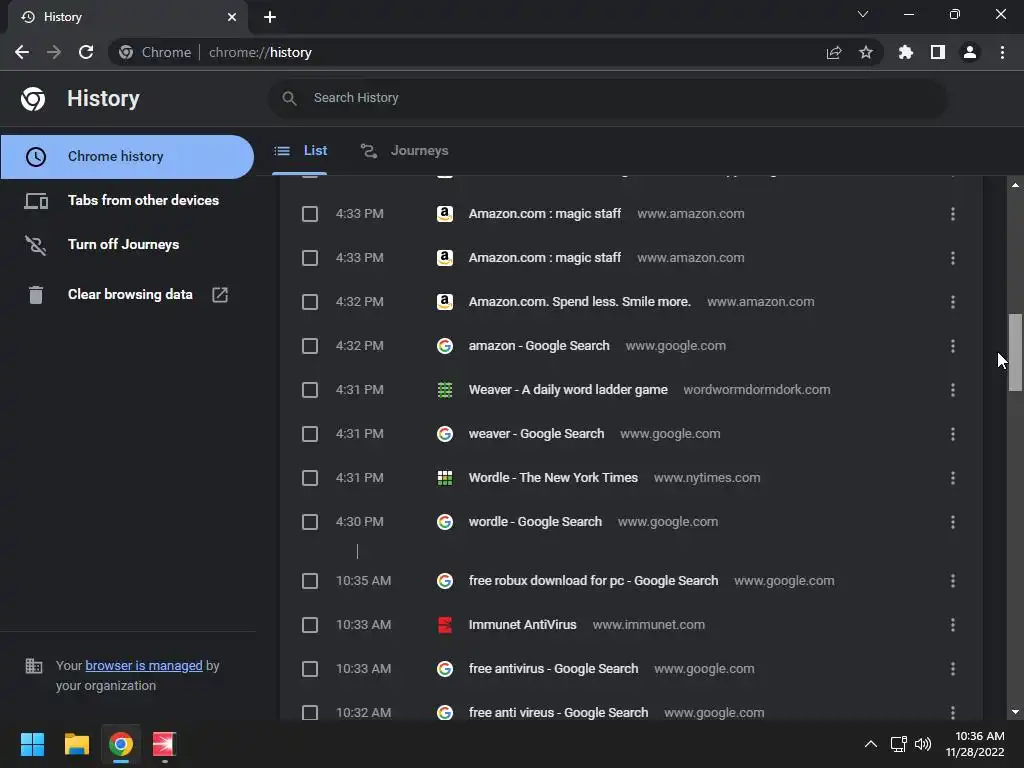
Task: Click the Weaver game favicon
Action: click(x=445, y=390)
